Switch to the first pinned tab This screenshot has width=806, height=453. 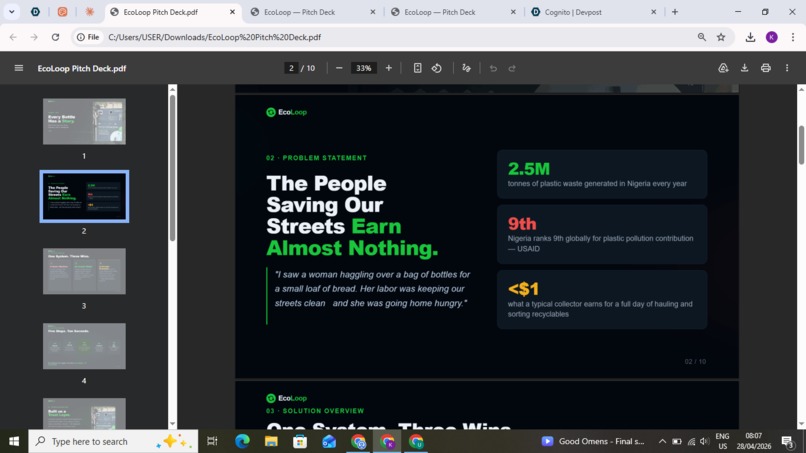35,12
